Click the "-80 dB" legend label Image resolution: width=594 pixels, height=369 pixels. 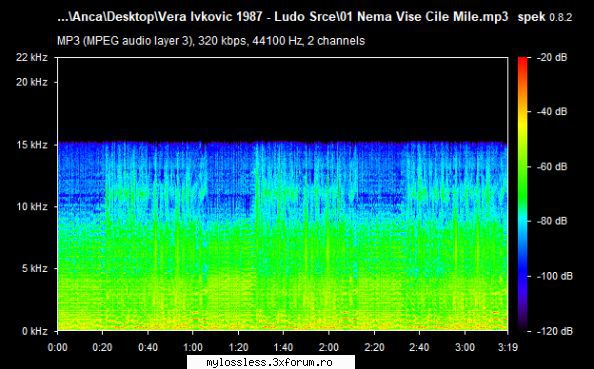pos(552,221)
